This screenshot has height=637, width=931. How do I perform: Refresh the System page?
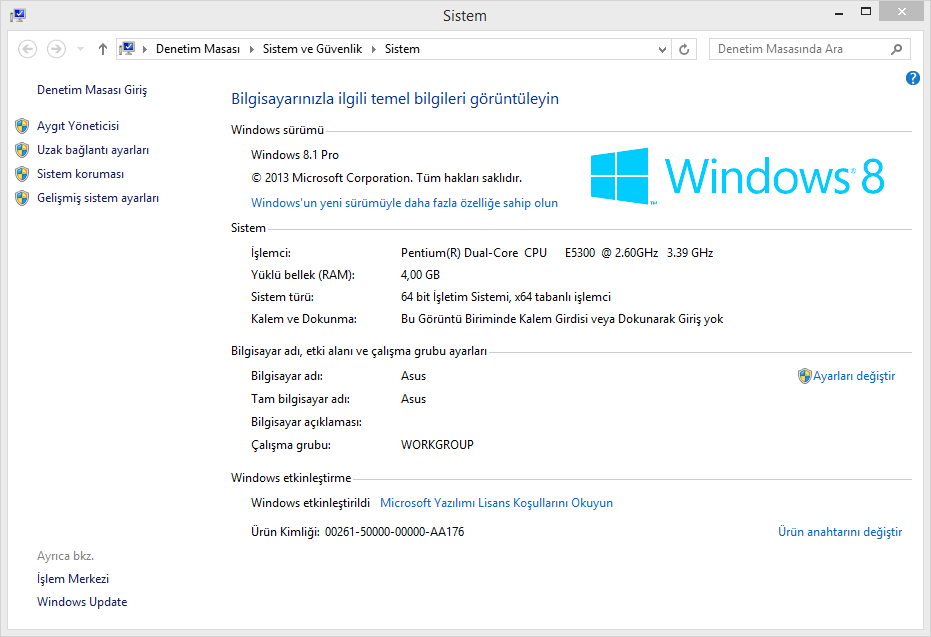click(684, 49)
